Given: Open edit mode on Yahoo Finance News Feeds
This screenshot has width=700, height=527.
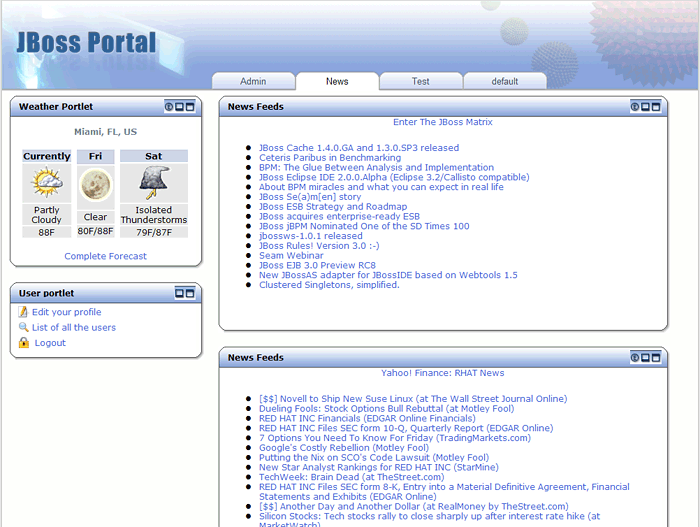Looking at the screenshot, I should (635, 358).
